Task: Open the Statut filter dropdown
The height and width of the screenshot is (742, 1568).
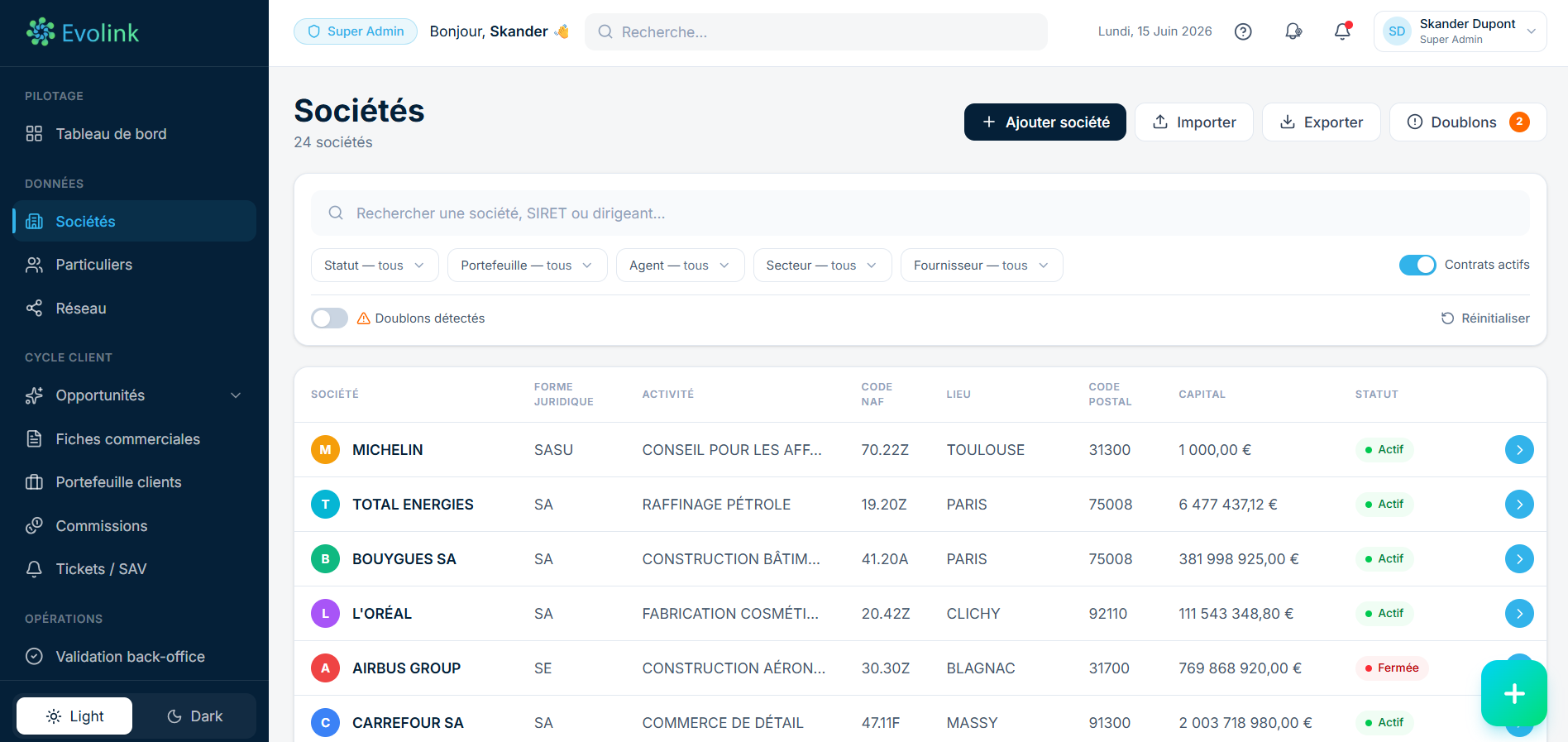Action: coord(375,266)
